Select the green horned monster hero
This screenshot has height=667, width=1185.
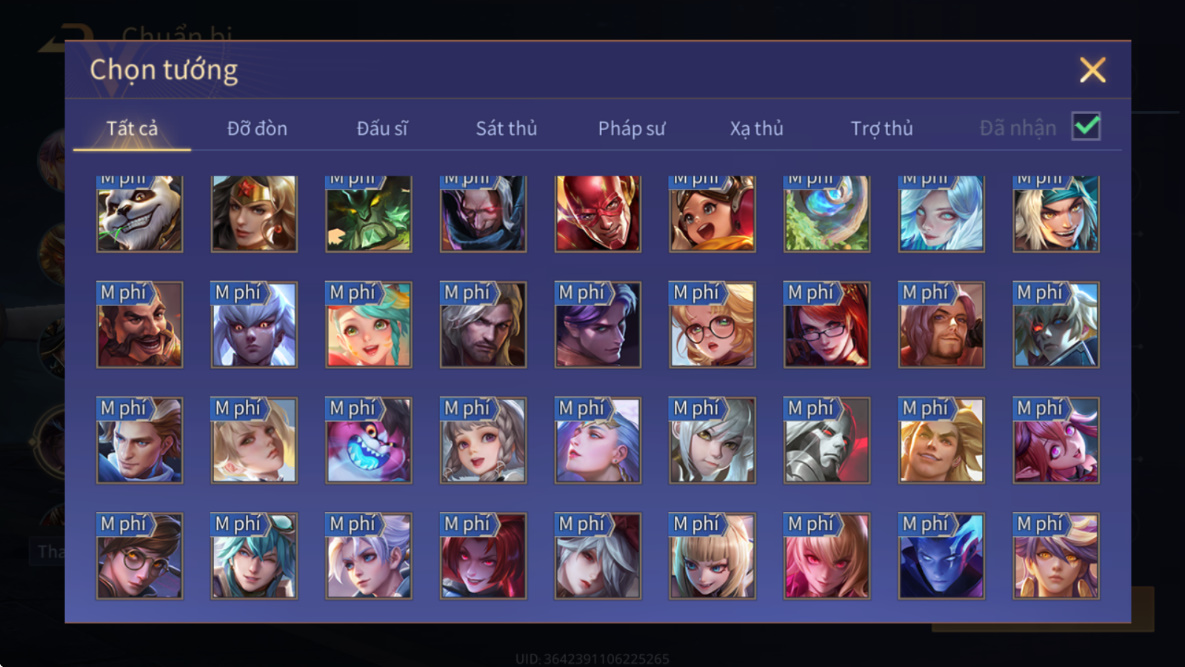(x=369, y=214)
